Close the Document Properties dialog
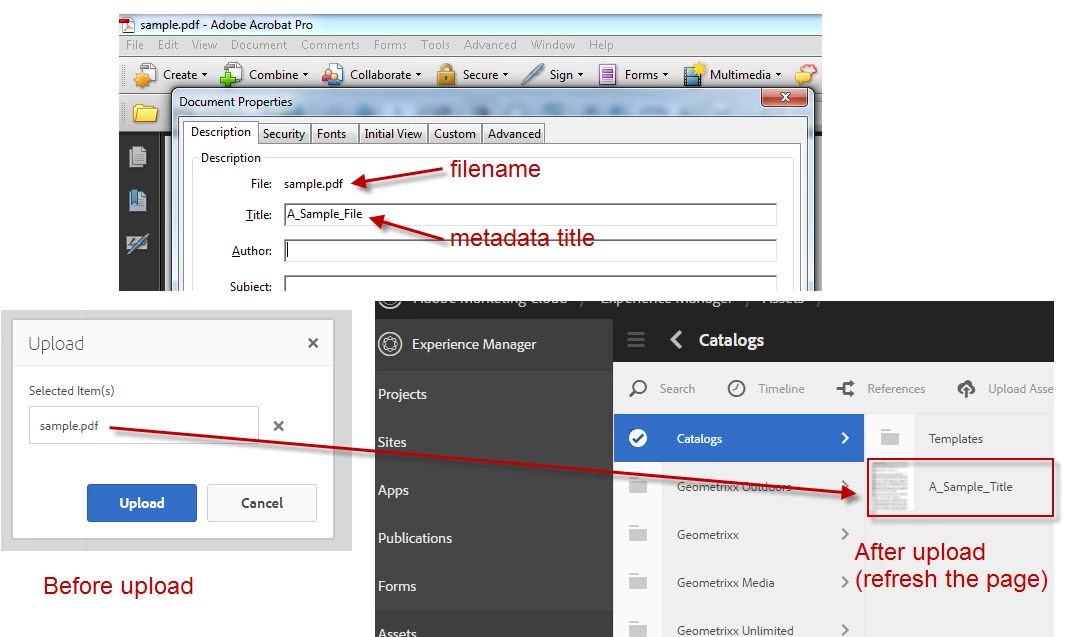The height and width of the screenshot is (637, 1065). click(x=784, y=97)
